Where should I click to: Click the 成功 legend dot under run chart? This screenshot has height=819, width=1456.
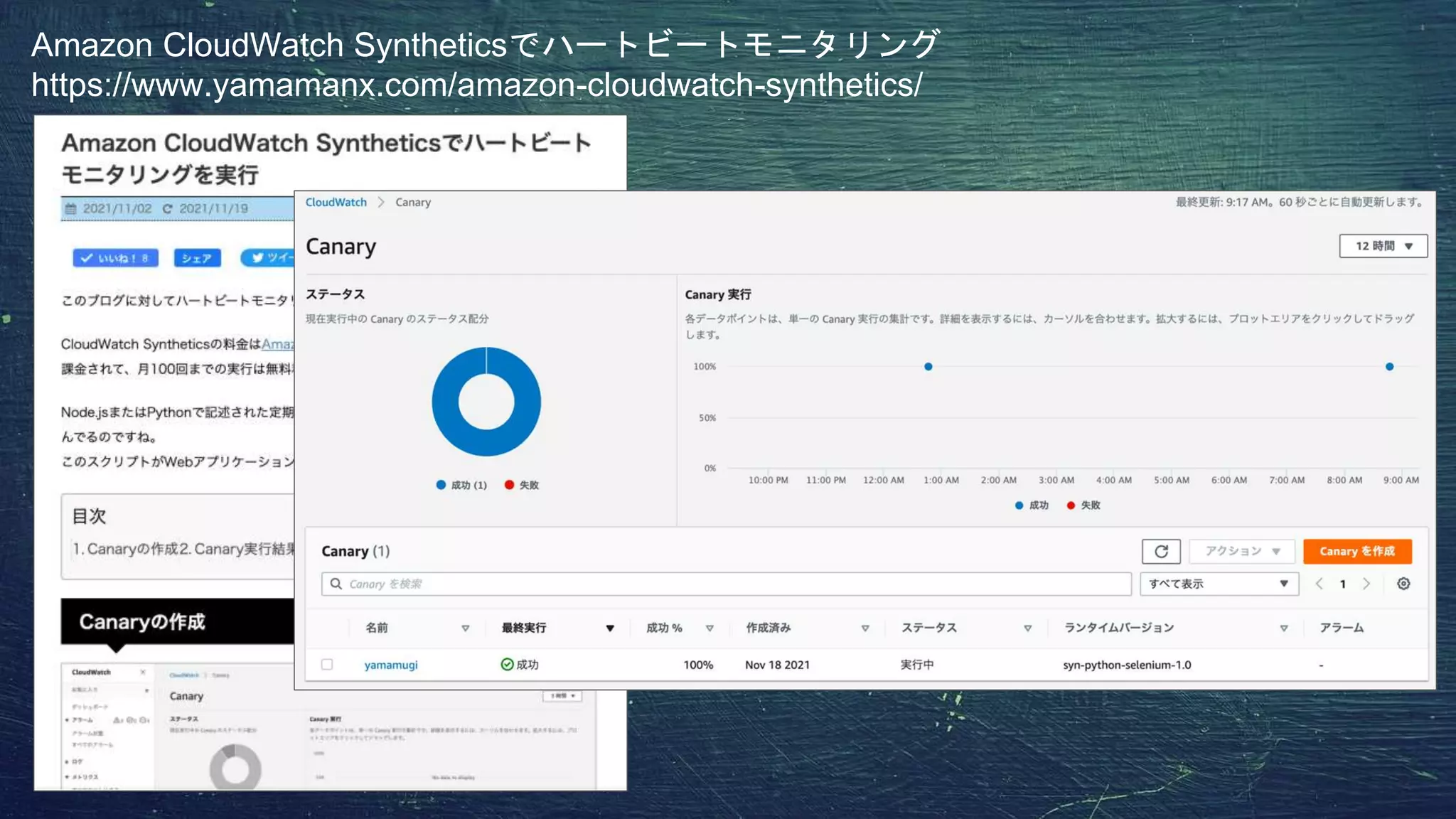[1019, 505]
